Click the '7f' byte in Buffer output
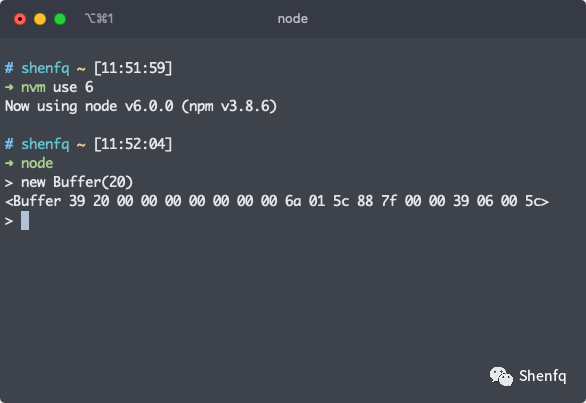Screen dimensions: 586x403 [x=389, y=201]
